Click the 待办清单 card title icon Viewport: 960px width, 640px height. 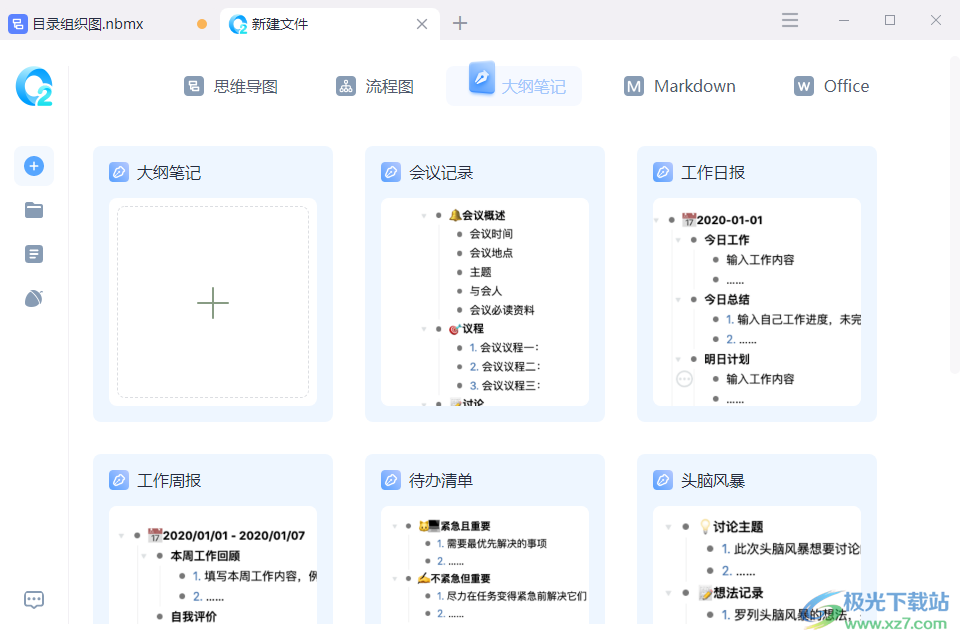click(391, 480)
